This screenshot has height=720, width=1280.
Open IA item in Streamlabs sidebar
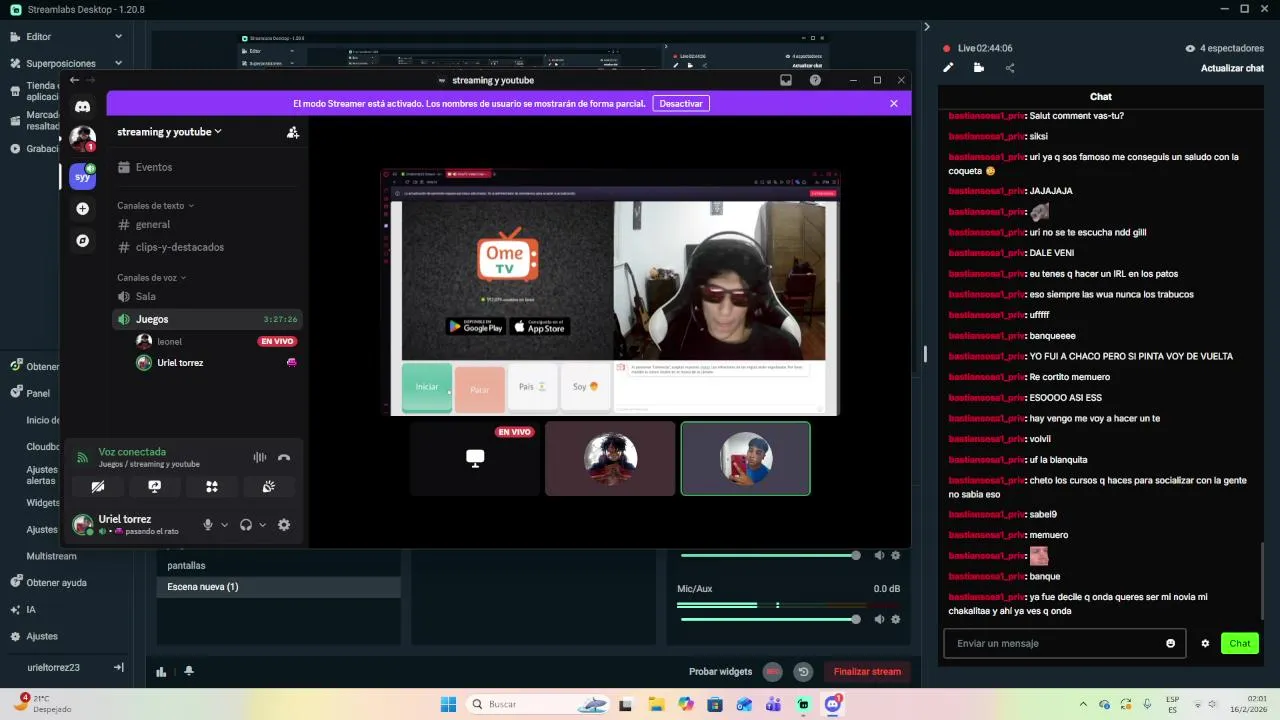coord(31,610)
